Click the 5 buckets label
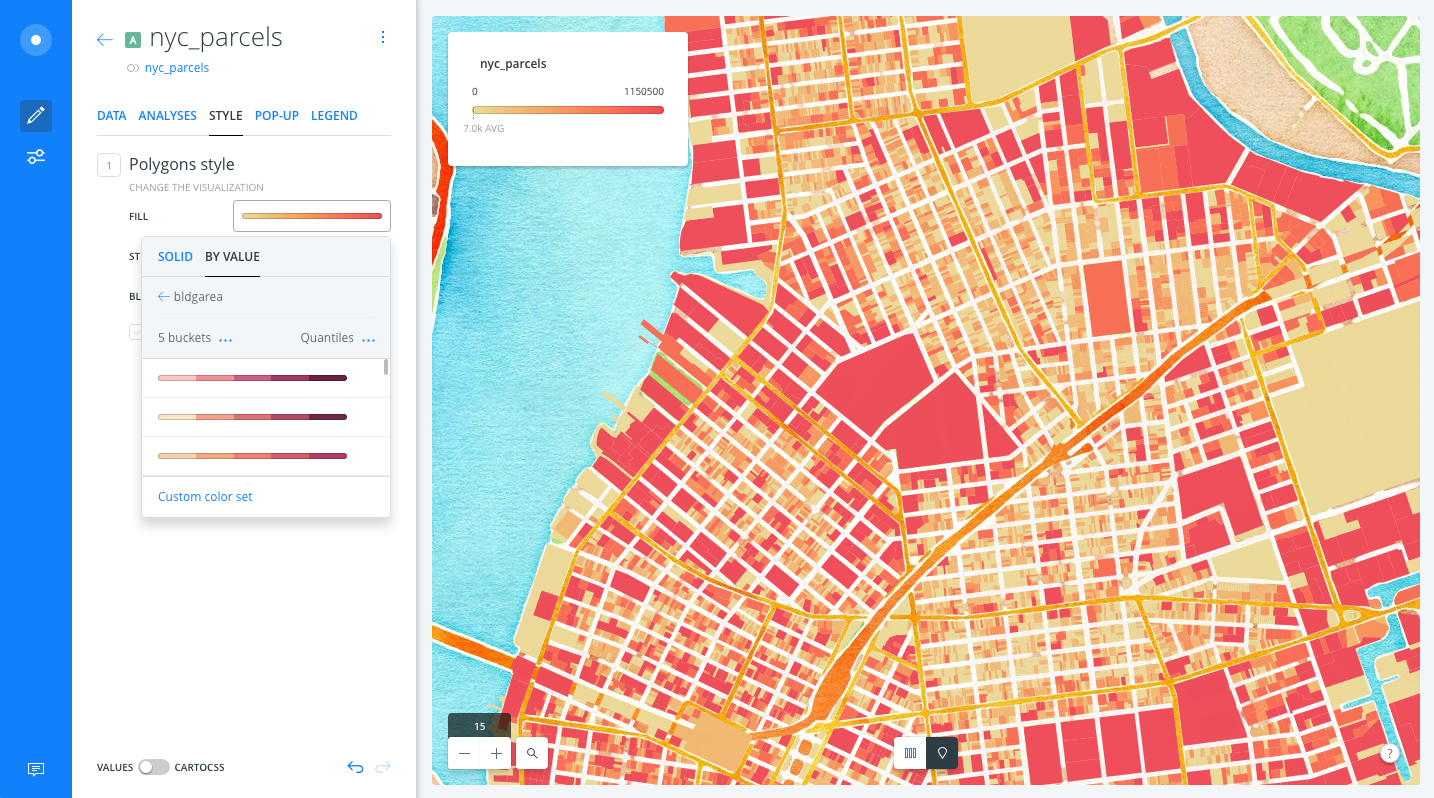Viewport: 1434px width, 798px height. coord(184,338)
